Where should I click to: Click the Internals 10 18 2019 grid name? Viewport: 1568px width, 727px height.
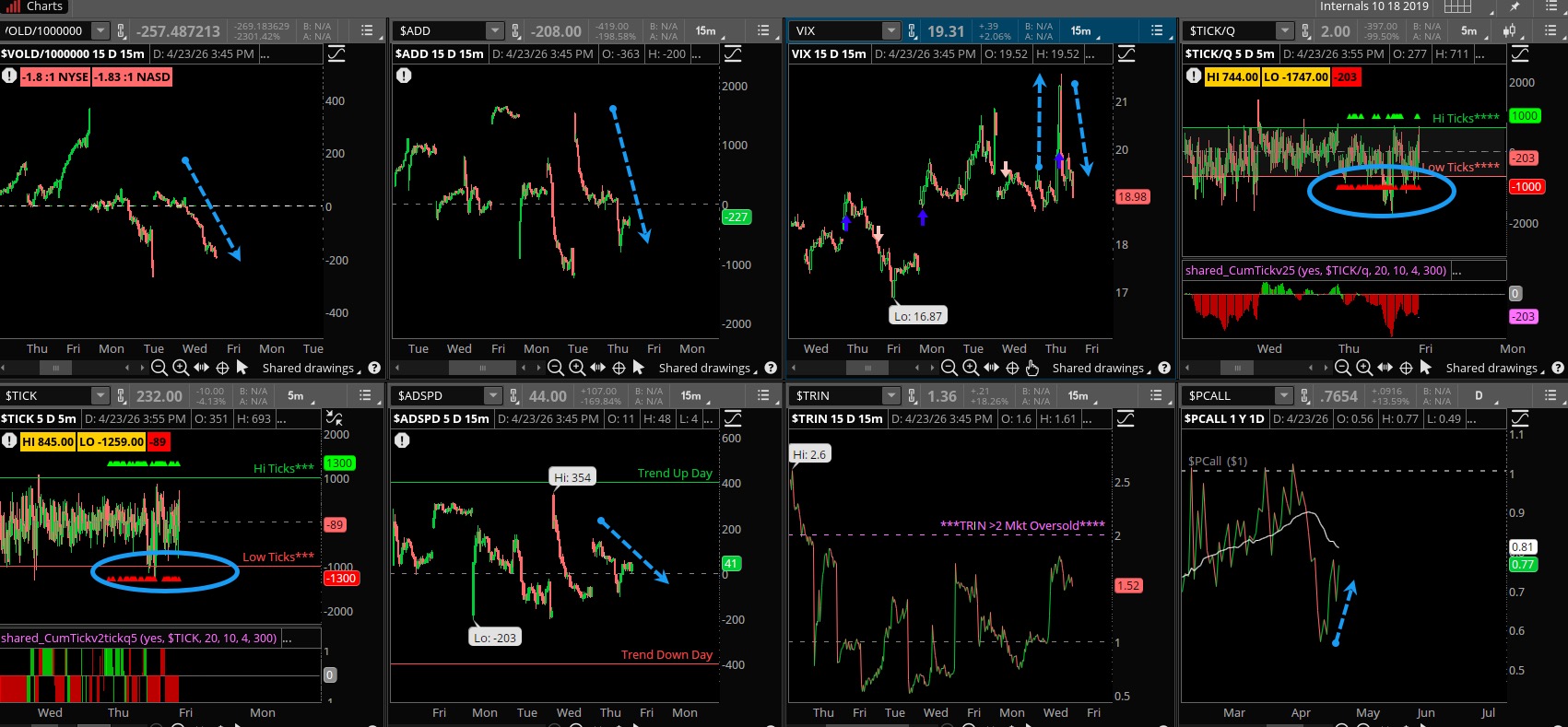pos(1373,6)
